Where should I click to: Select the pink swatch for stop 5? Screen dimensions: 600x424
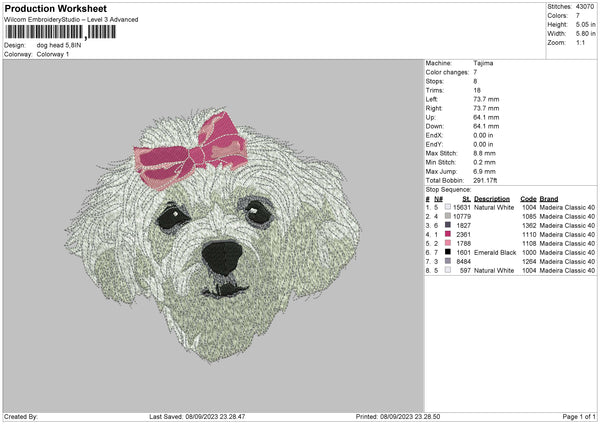(448, 243)
